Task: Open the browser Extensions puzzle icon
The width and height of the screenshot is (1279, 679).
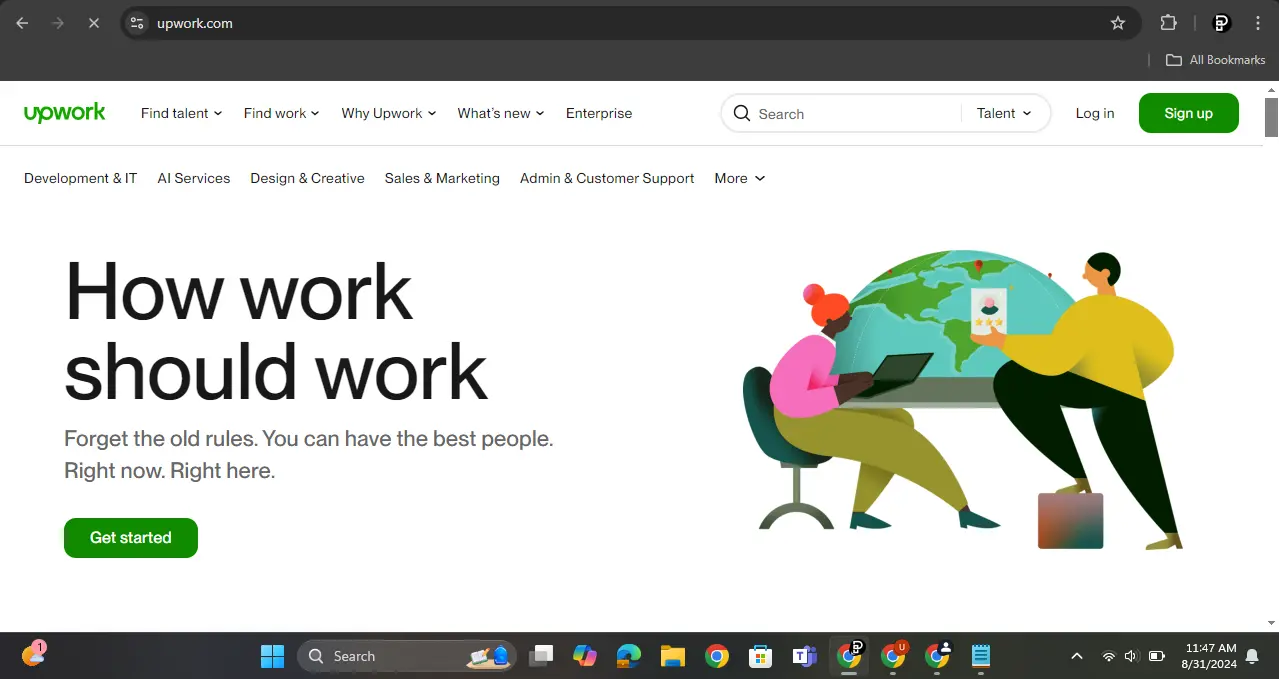Action: pyautogui.click(x=1168, y=23)
